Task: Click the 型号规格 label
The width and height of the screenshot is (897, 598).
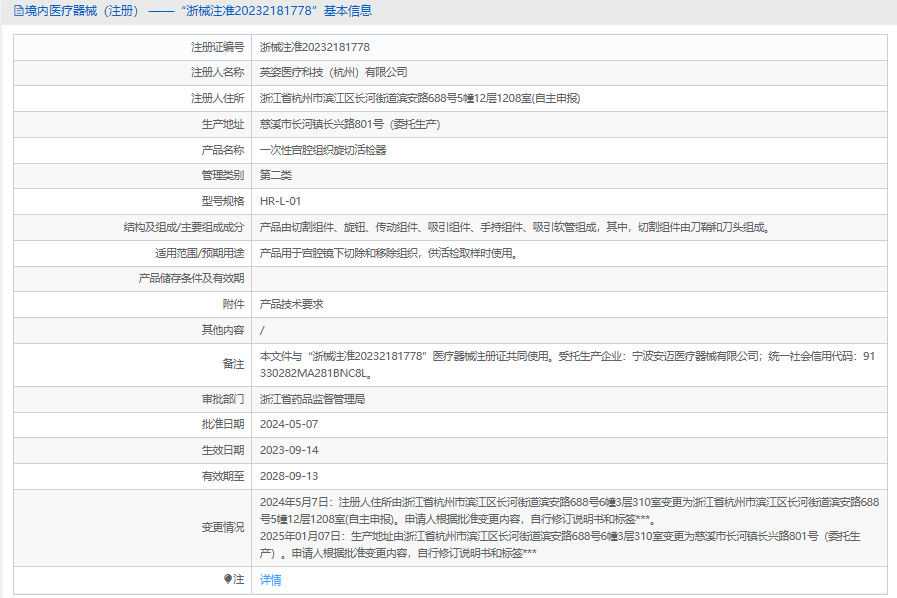Action: tap(223, 201)
